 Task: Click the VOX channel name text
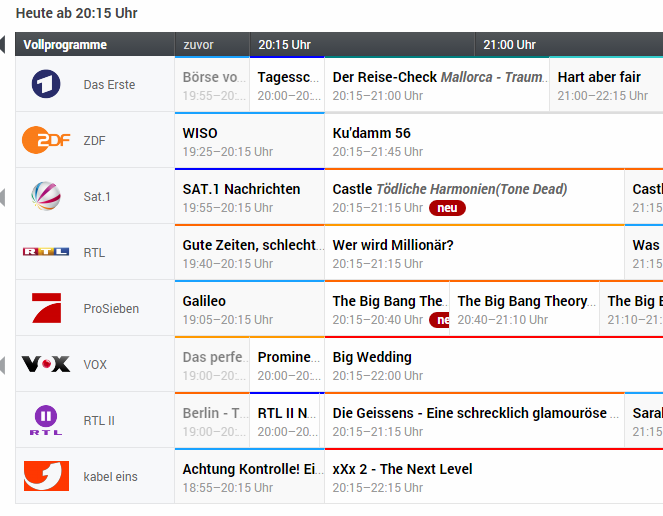click(x=95, y=365)
